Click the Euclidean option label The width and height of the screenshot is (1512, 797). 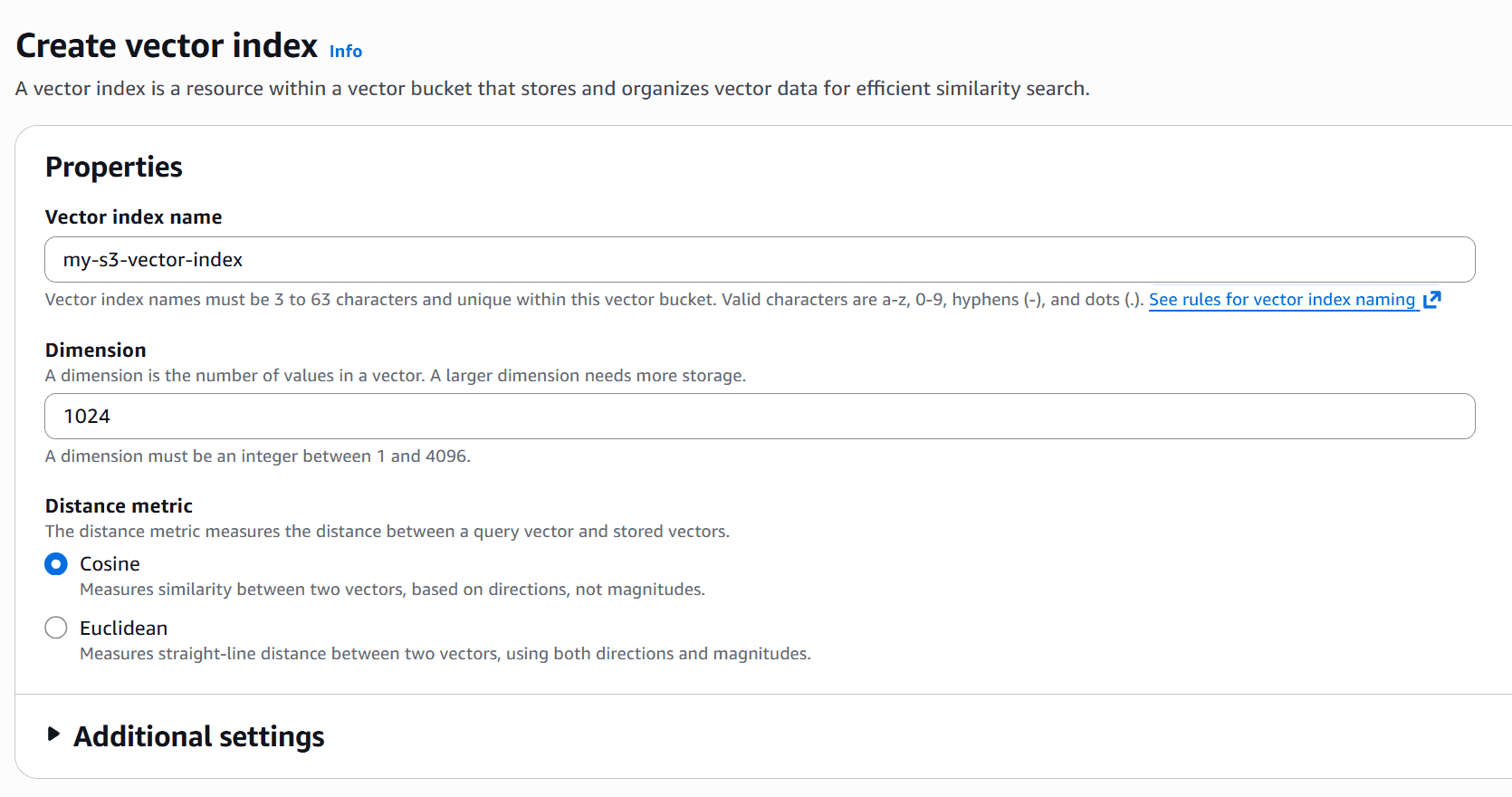click(x=123, y=629)
